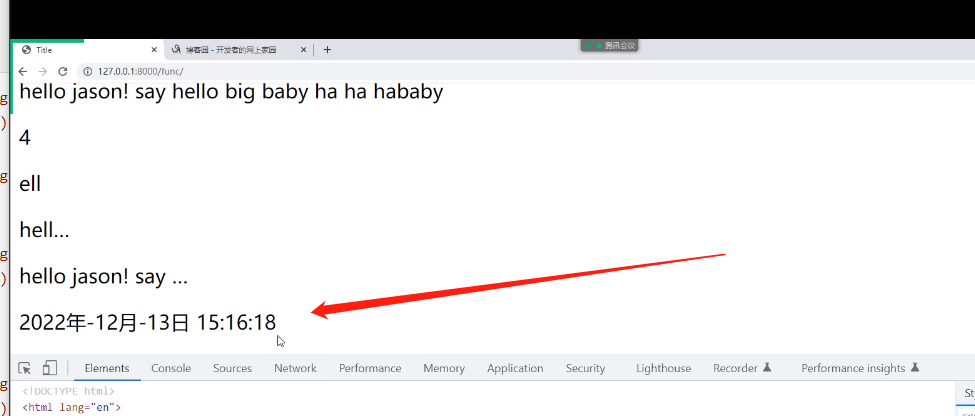Click the site info icon in address bar

coord(87,72)
